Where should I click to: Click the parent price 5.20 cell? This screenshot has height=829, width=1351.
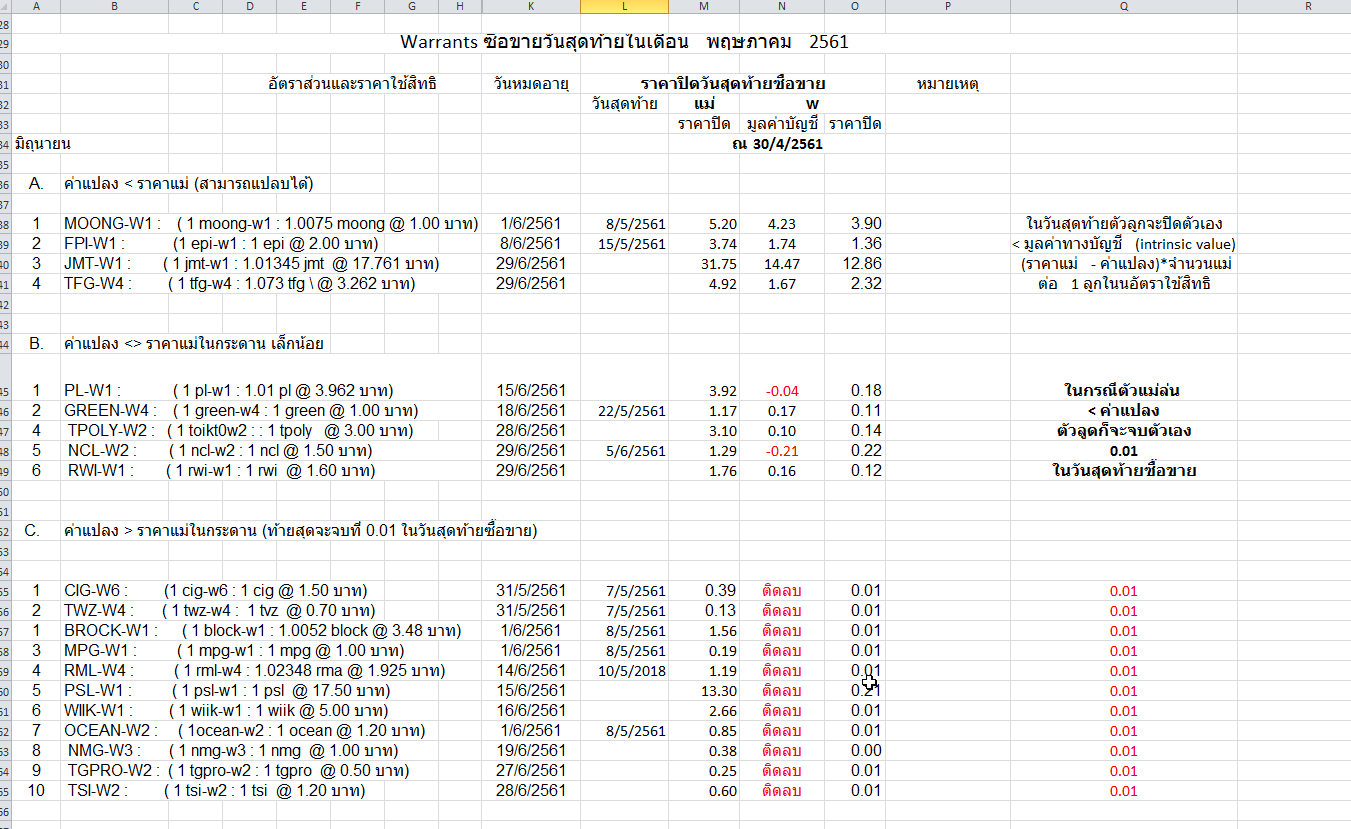pos(722,224)
